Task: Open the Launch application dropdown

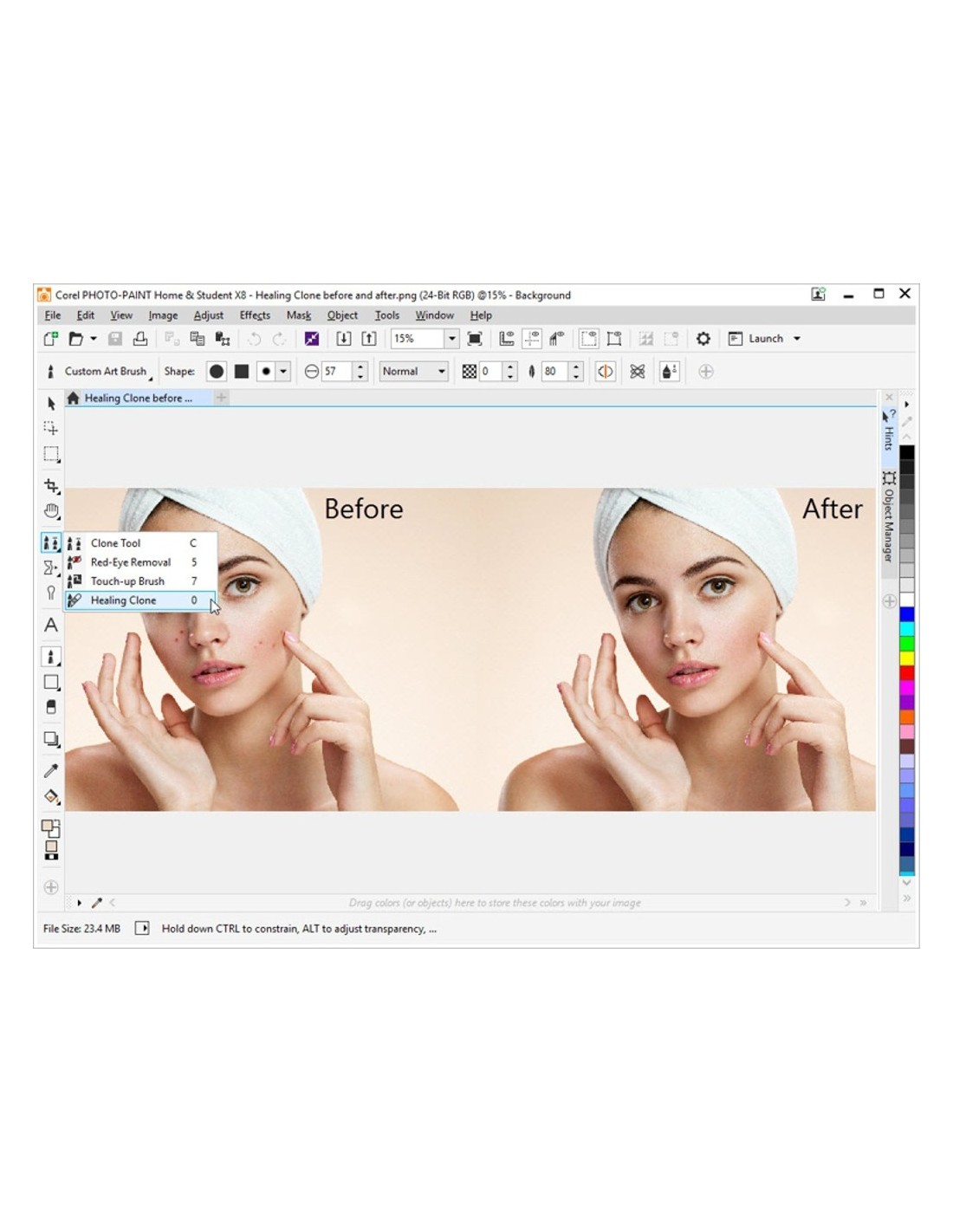Action: tap(796, 339)
